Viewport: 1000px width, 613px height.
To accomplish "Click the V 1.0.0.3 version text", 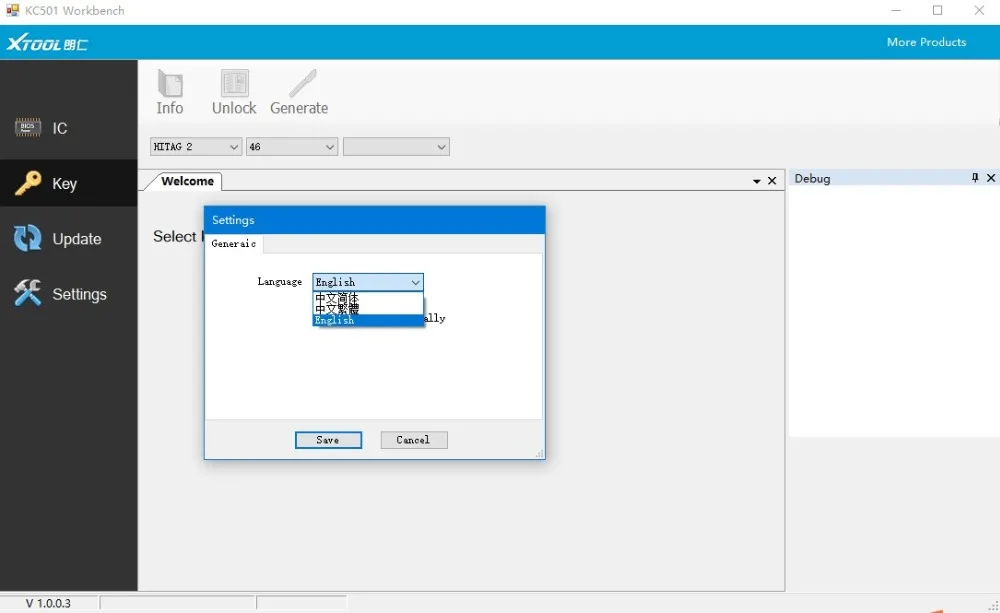I will (x=48, y=603).
